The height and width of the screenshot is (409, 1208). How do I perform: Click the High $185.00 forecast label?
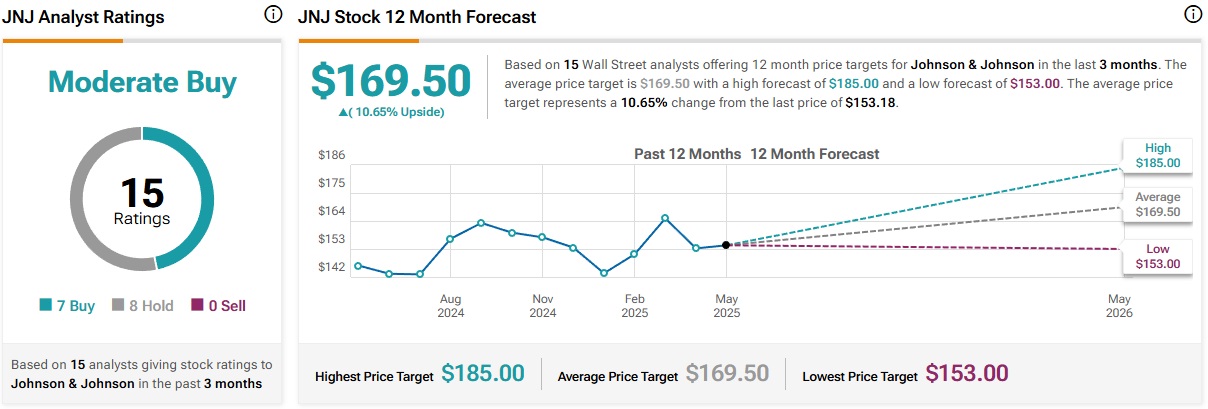point(1157,155)
